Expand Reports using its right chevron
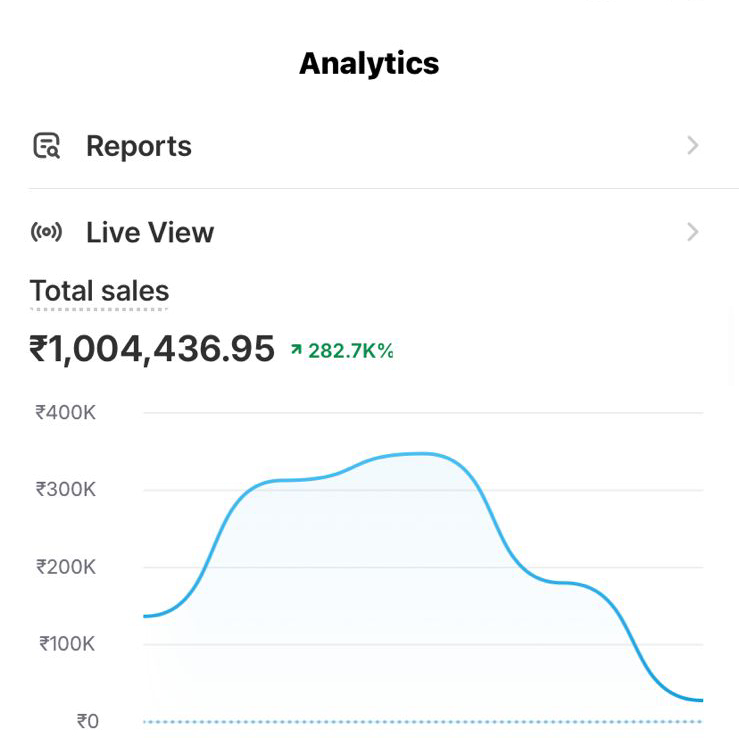 click(692, 145)
